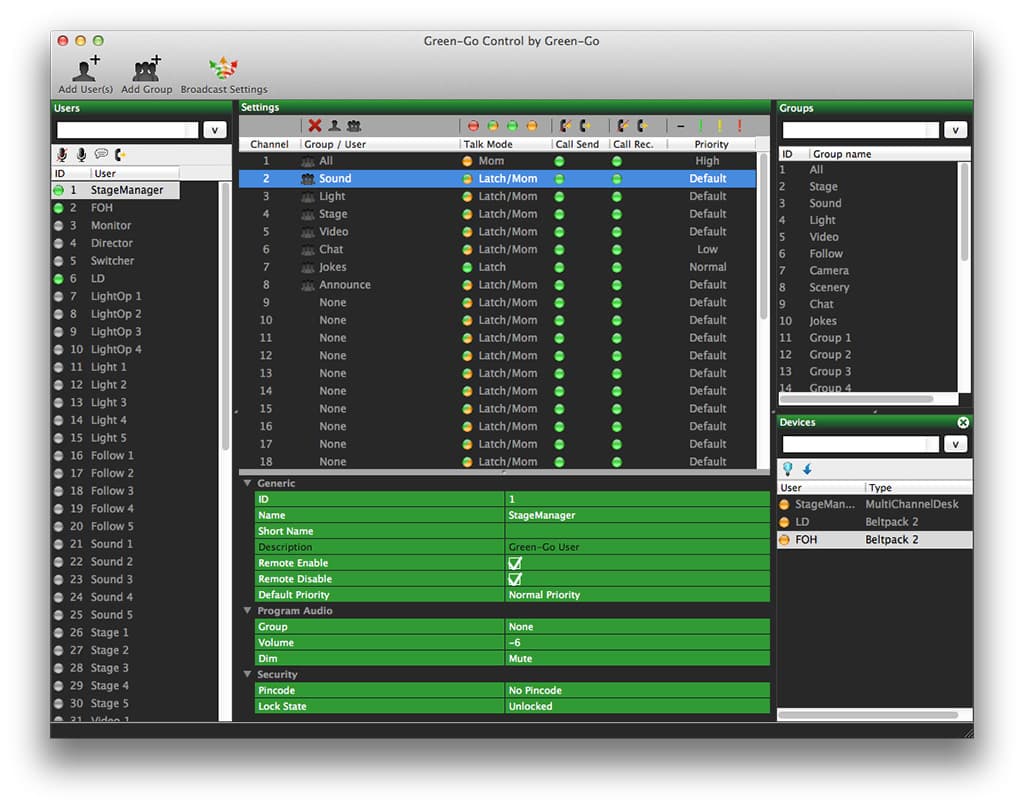The image size is (1024, 808).
Task: Open the Devices filter dropdown v button
Action: (x=955, y=444)
